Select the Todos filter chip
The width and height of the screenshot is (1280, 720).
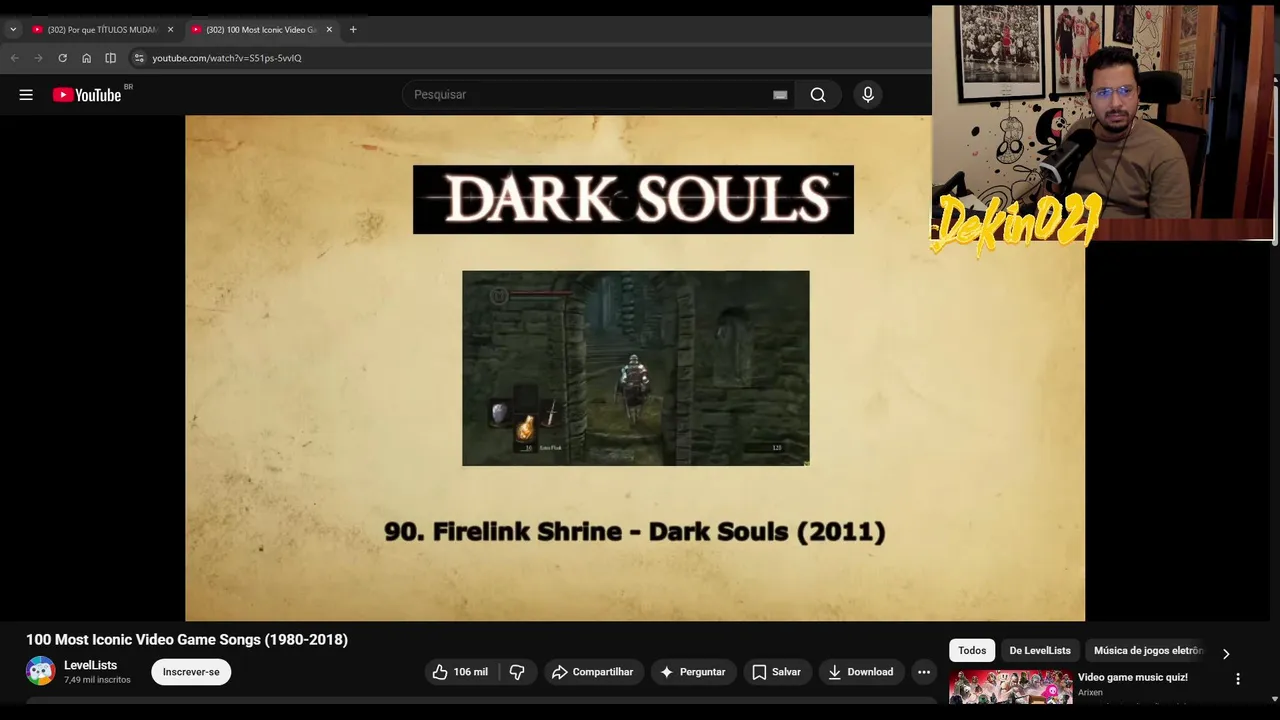click(x=972, y=651)
